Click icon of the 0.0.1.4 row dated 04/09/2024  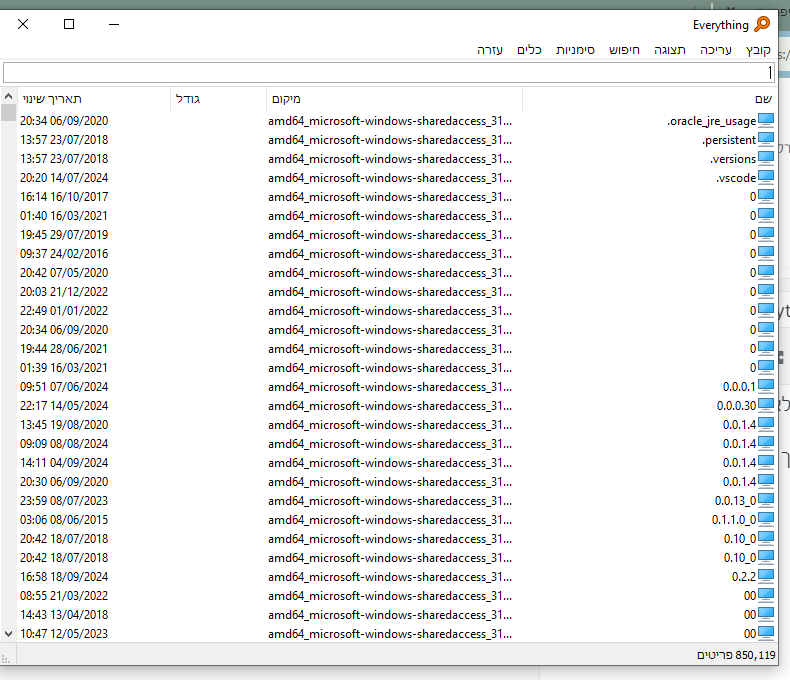click(766, 462)
